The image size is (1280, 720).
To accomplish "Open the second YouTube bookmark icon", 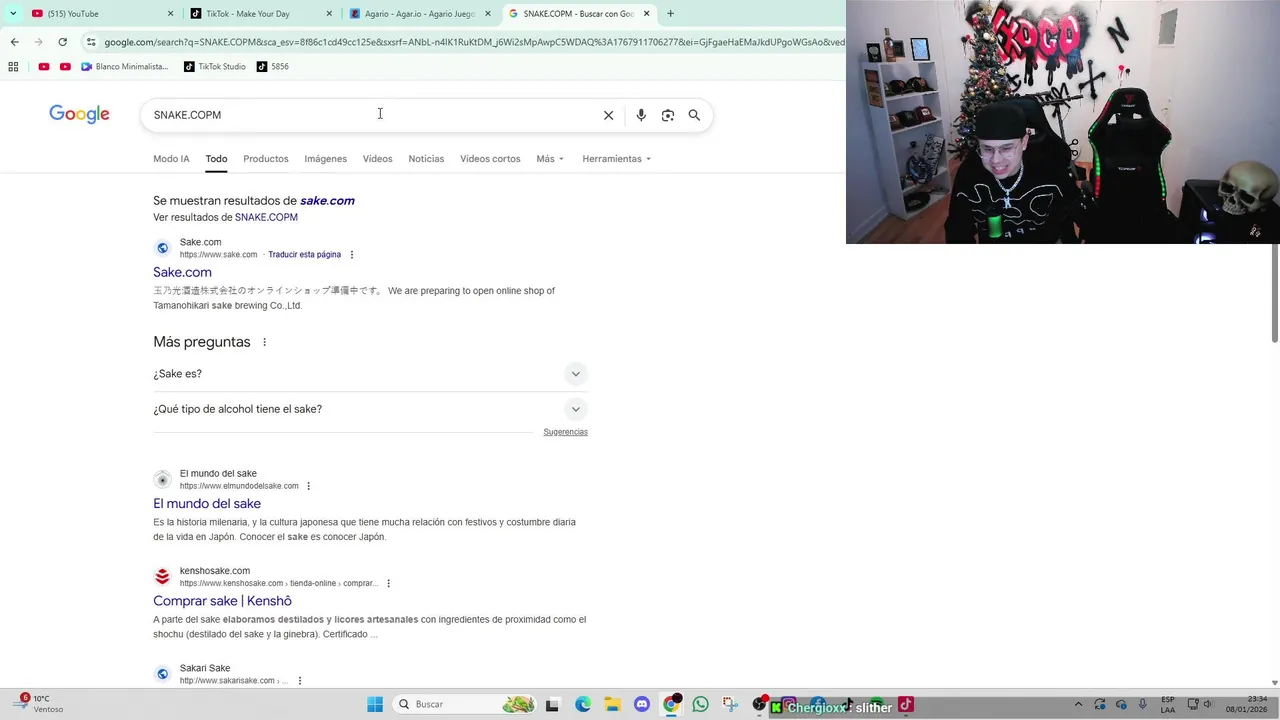I will (65, 67).
